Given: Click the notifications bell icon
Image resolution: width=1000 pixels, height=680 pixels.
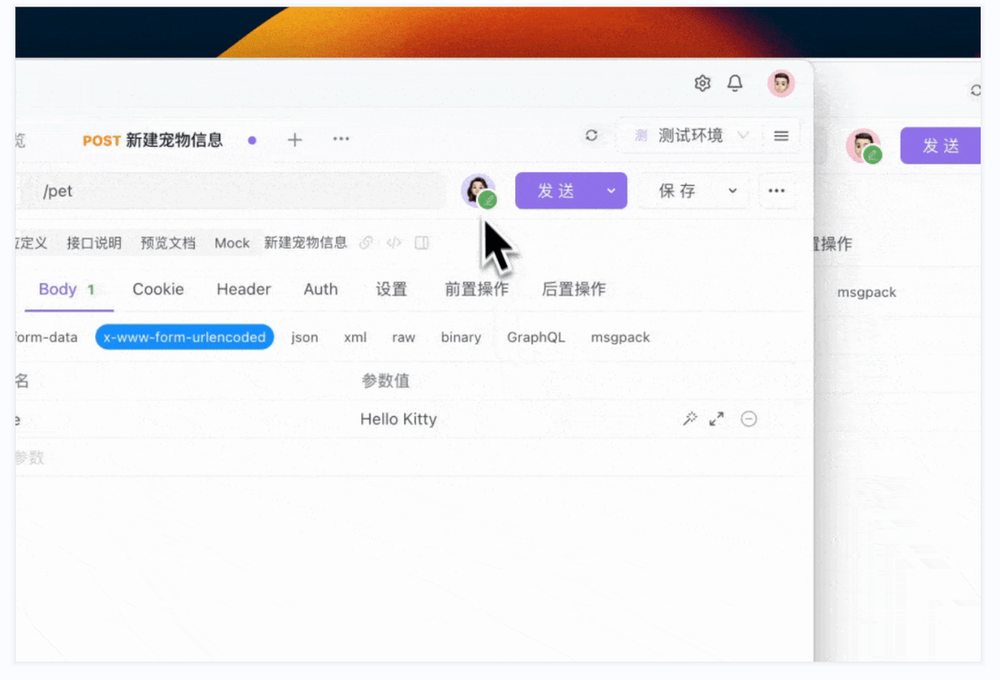Looking at the screenshot, I should (735, 83).
